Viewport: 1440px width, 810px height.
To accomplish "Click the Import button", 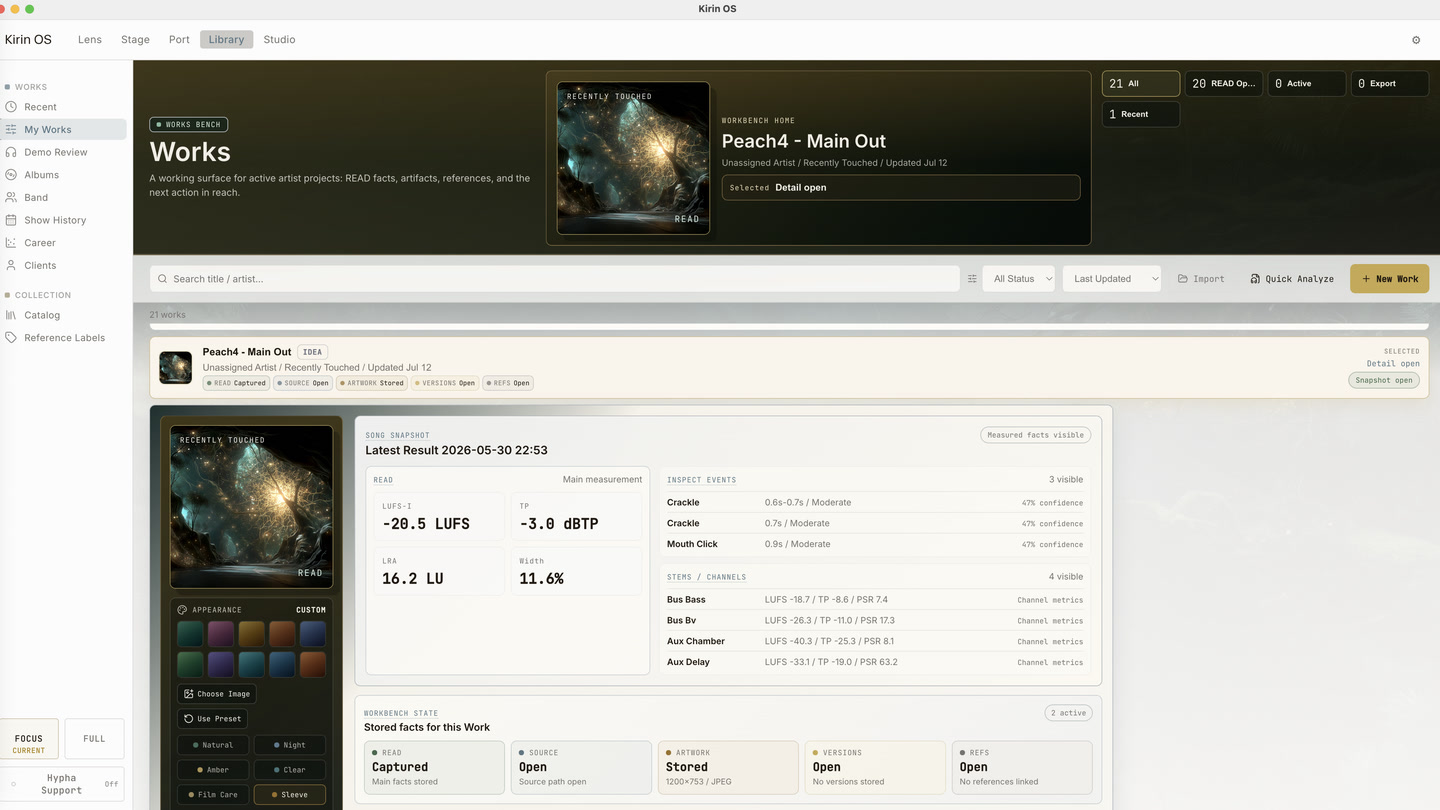I will pos(1201,279).
